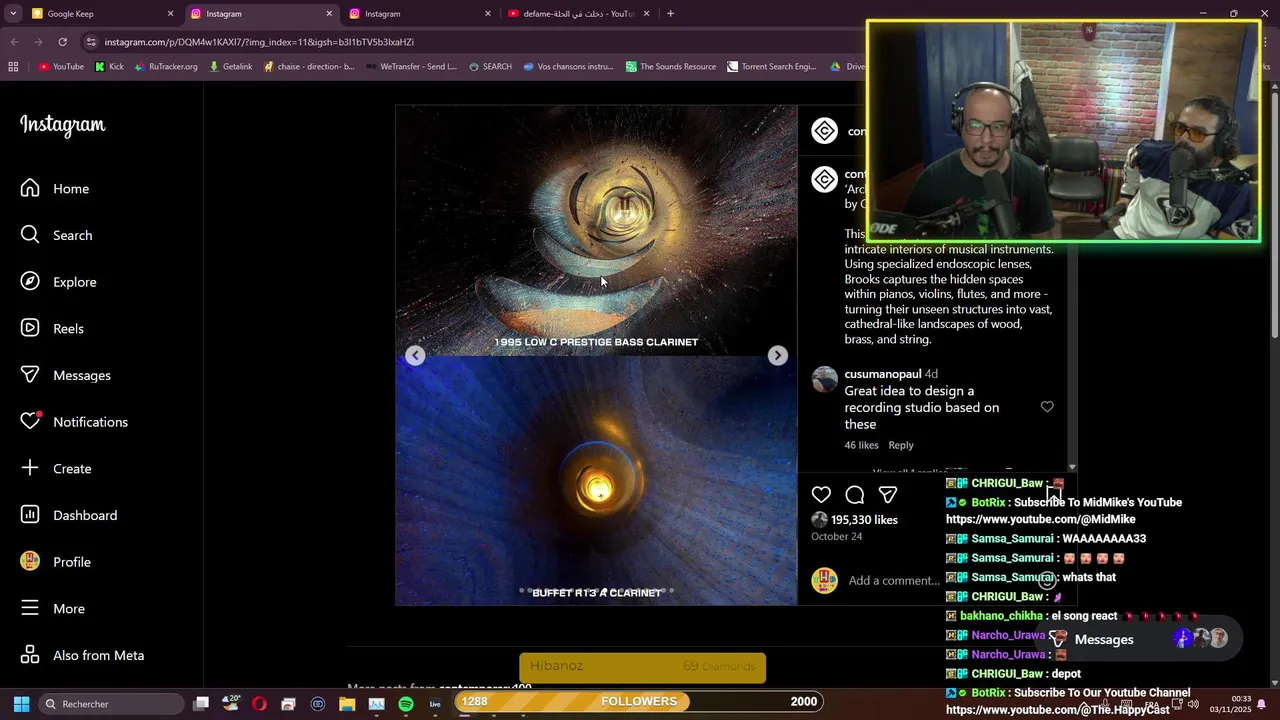Open Opera browser from taskbar

[259, 704]
